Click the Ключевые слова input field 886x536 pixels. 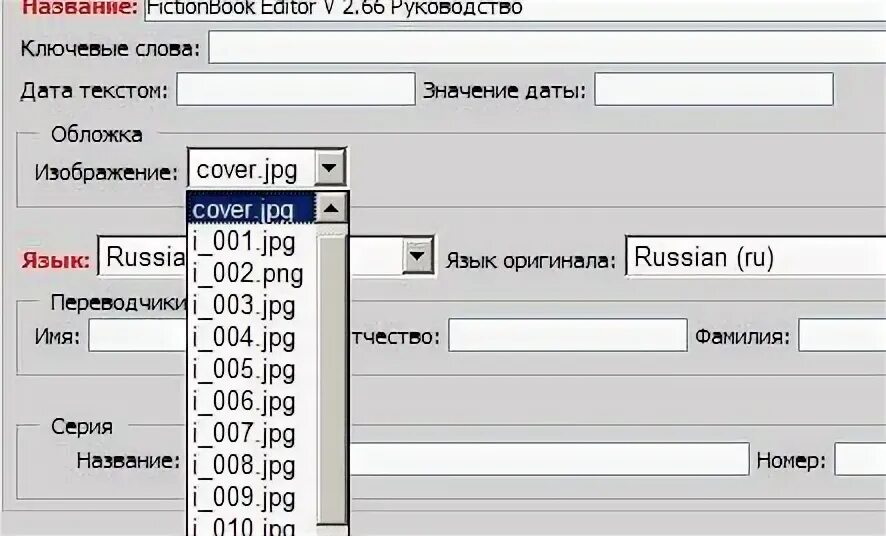coord(547,47)
